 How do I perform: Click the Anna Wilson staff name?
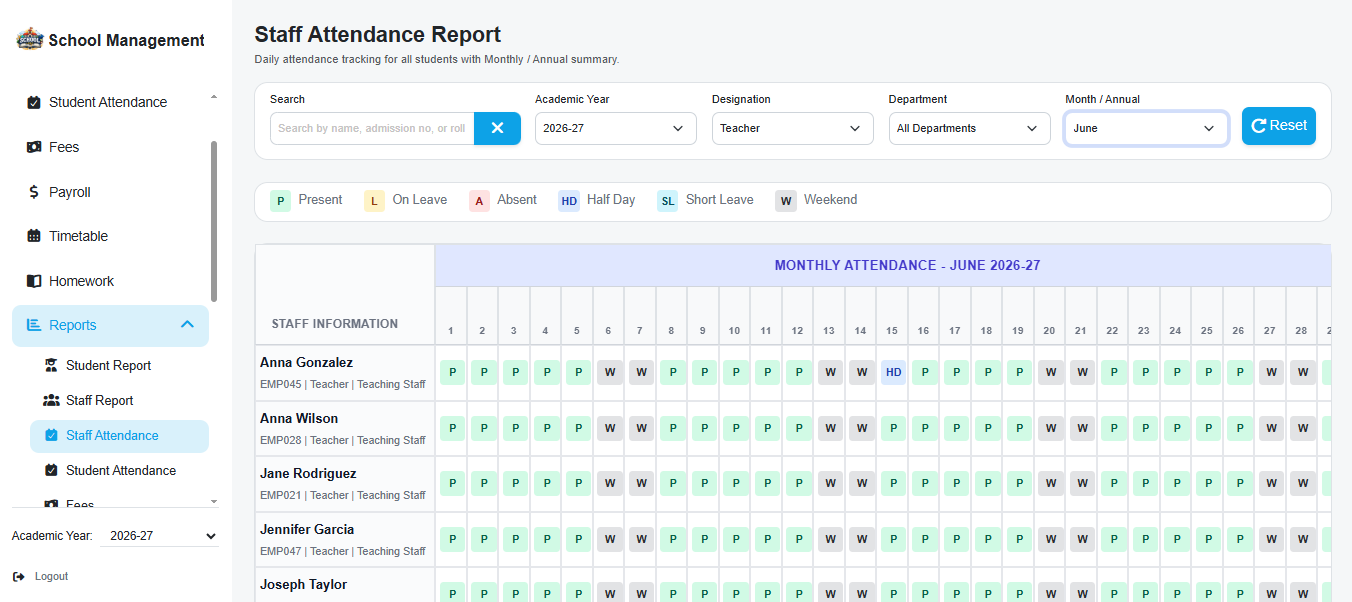pos(299,418)
